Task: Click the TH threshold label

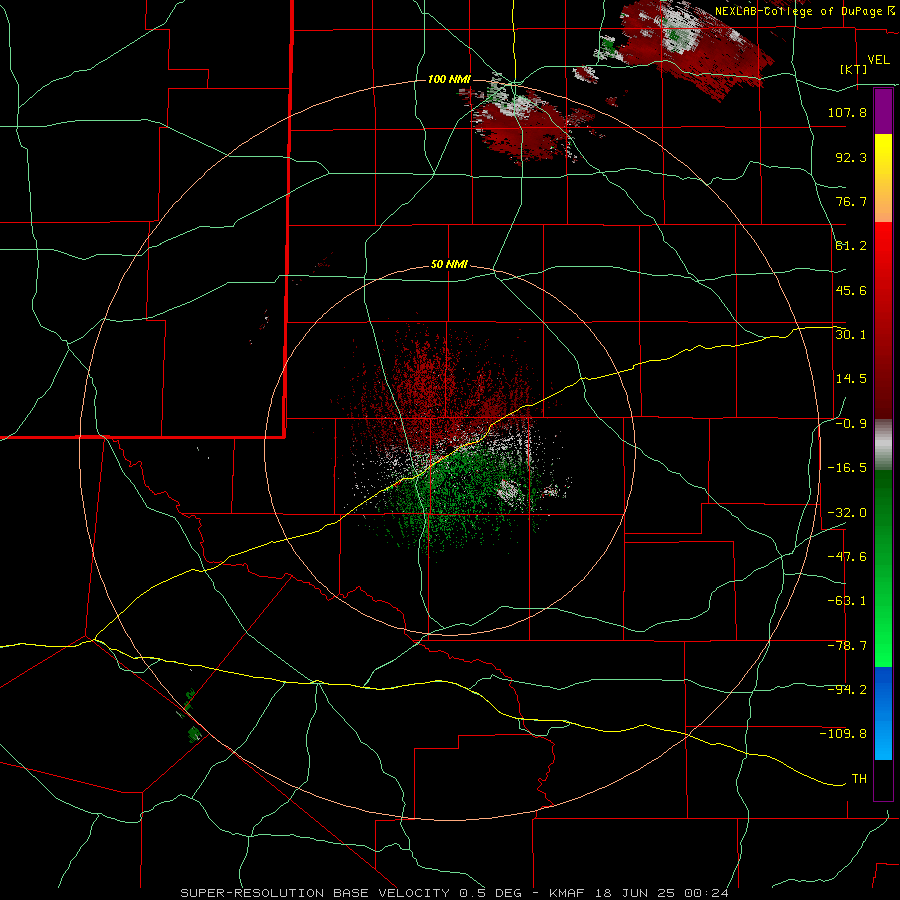Action: [859, 779]
